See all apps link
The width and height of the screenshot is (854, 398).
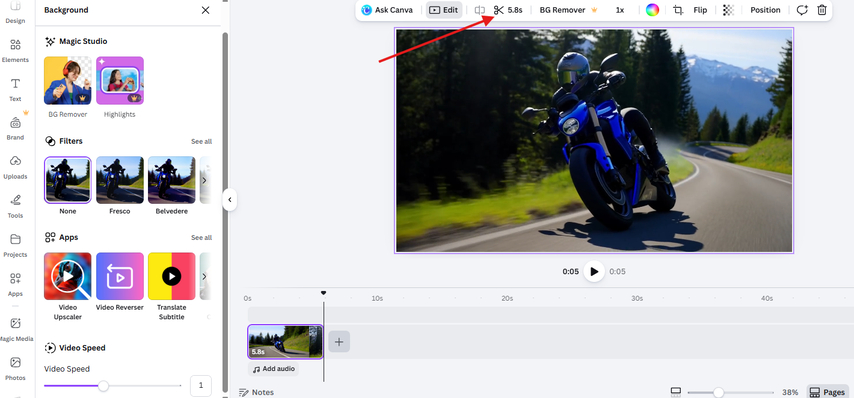coord(201,238)
